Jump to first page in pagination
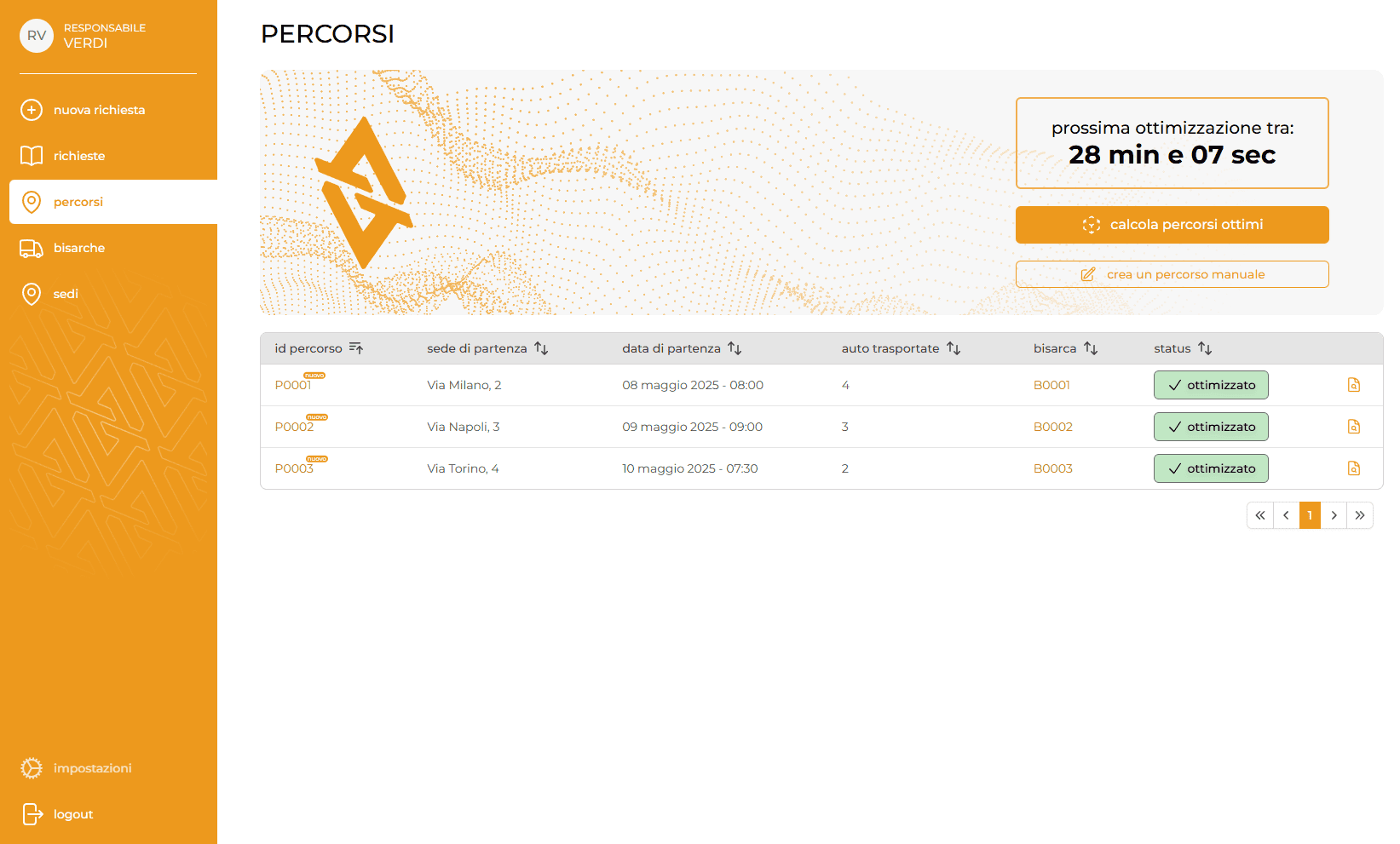Viewport: 1400px width, 844px height. [1260, 515]
